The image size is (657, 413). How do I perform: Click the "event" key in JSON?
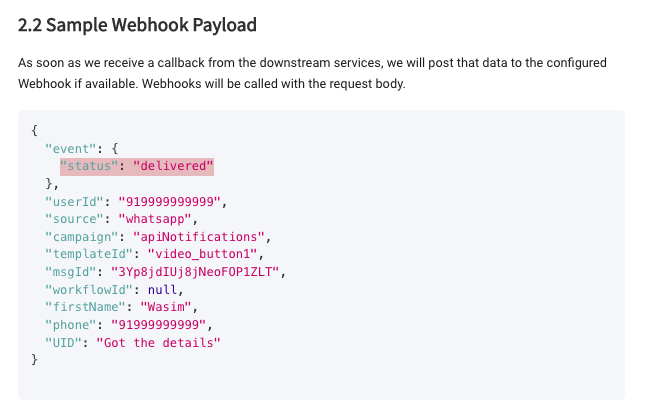(x=72, y=147)
